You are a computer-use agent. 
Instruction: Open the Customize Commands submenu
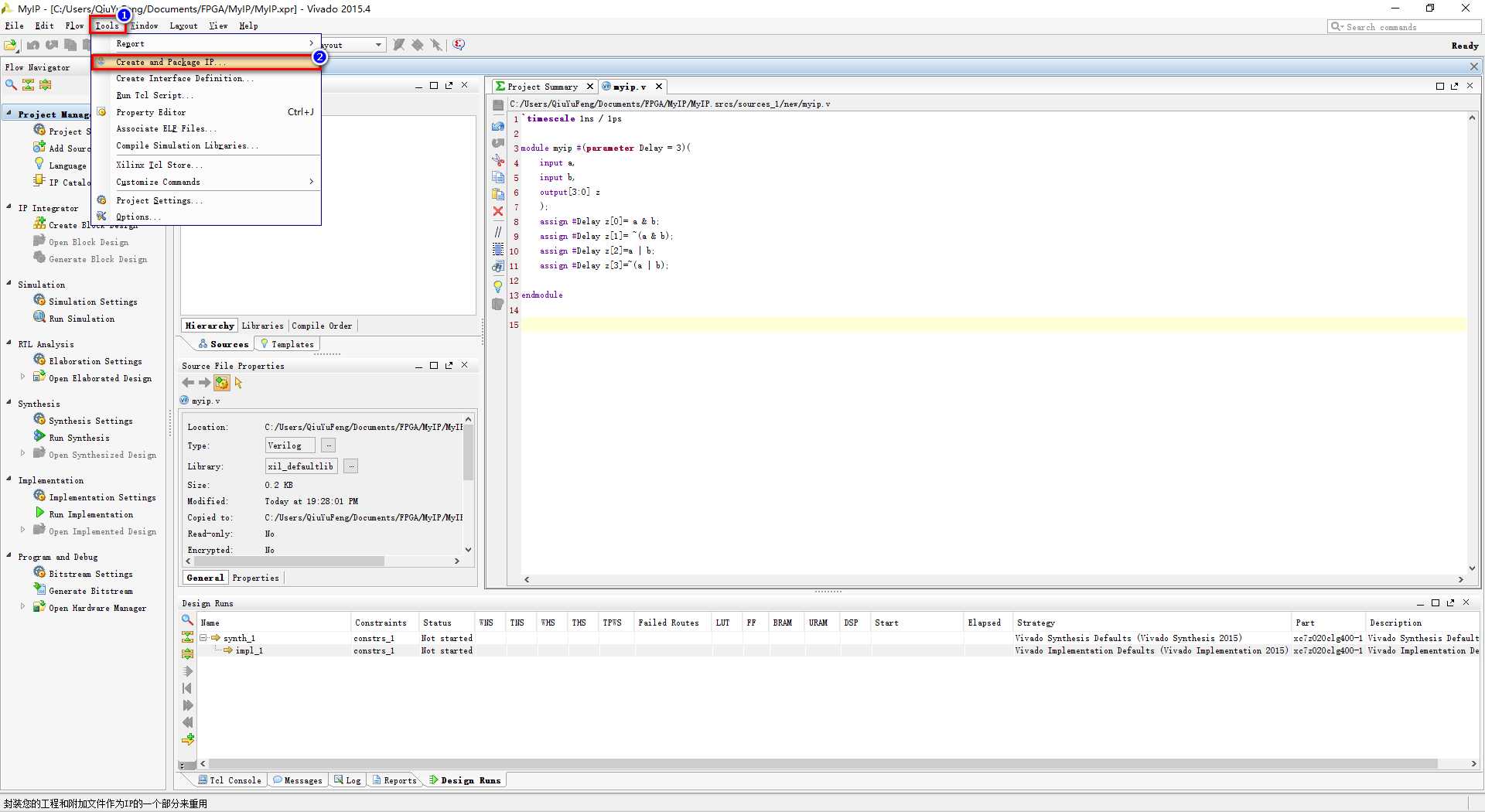coord(207,183)
